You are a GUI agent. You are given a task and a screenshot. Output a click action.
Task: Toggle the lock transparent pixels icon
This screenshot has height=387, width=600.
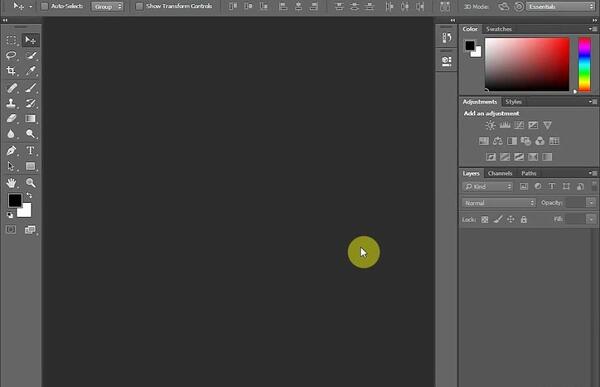point(484,219)
